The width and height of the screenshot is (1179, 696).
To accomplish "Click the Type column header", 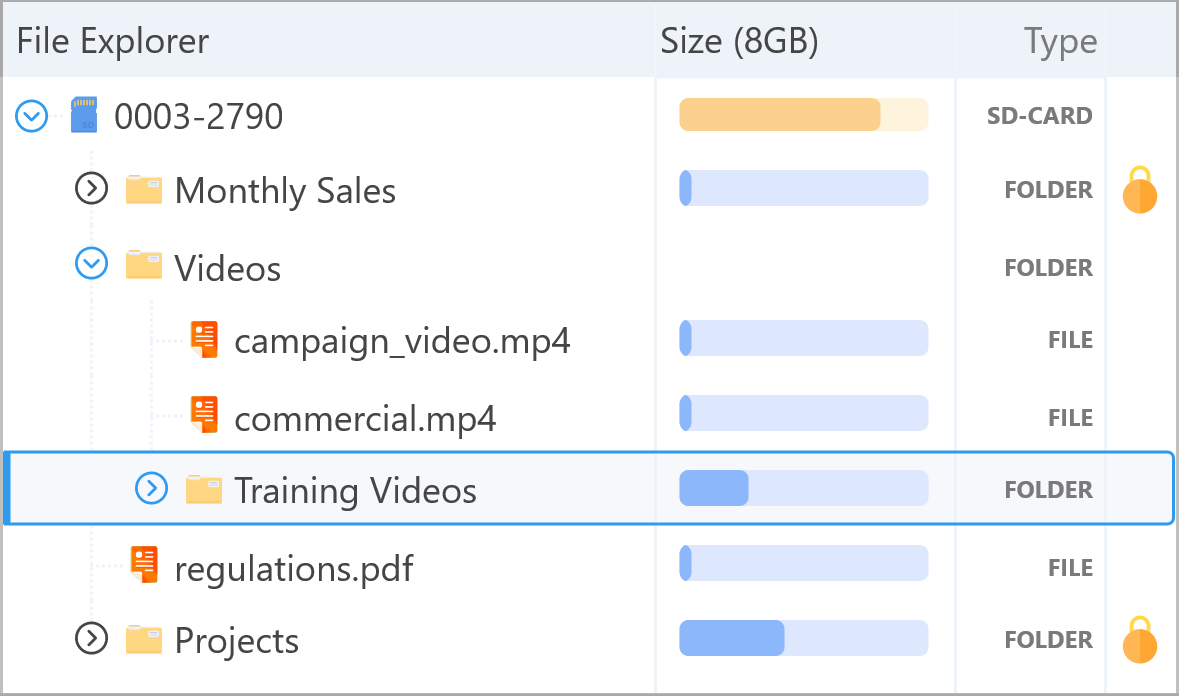I will [1060, 41].
